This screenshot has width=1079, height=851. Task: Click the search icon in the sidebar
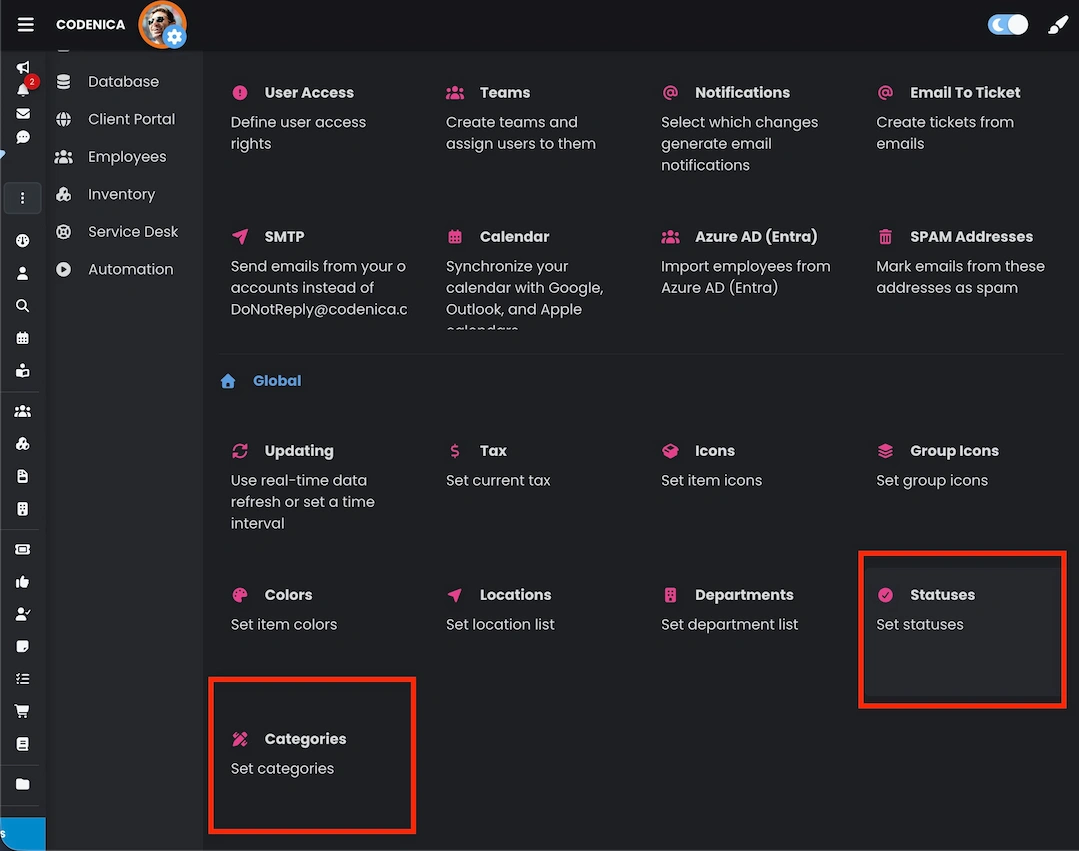pyautogui.click(x=22, y=306)
